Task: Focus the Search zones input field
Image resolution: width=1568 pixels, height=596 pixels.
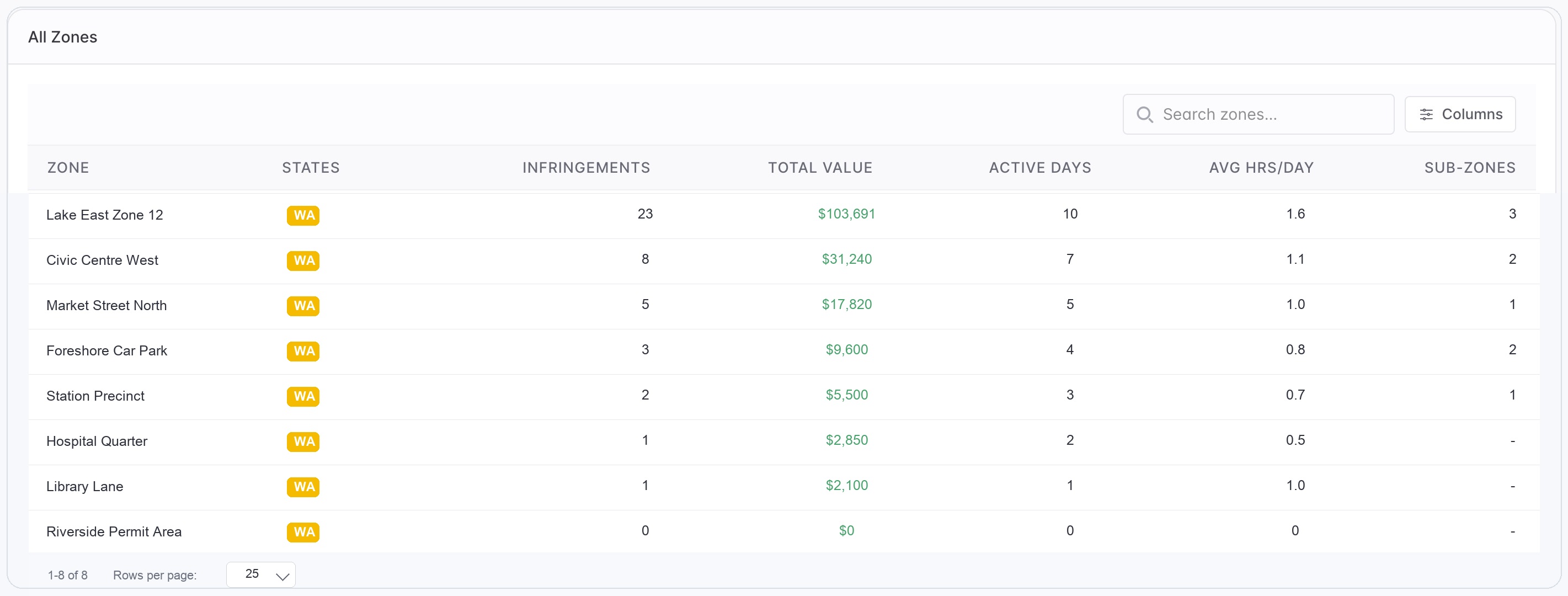Action: coord(1258,114)
